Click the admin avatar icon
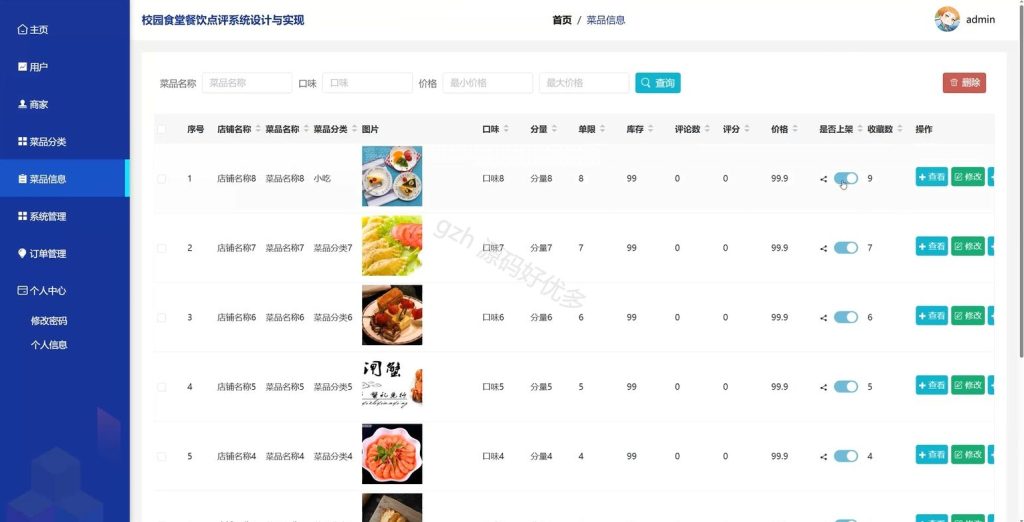The height and width of the screenshot is (522, 1024). (947, 19)
